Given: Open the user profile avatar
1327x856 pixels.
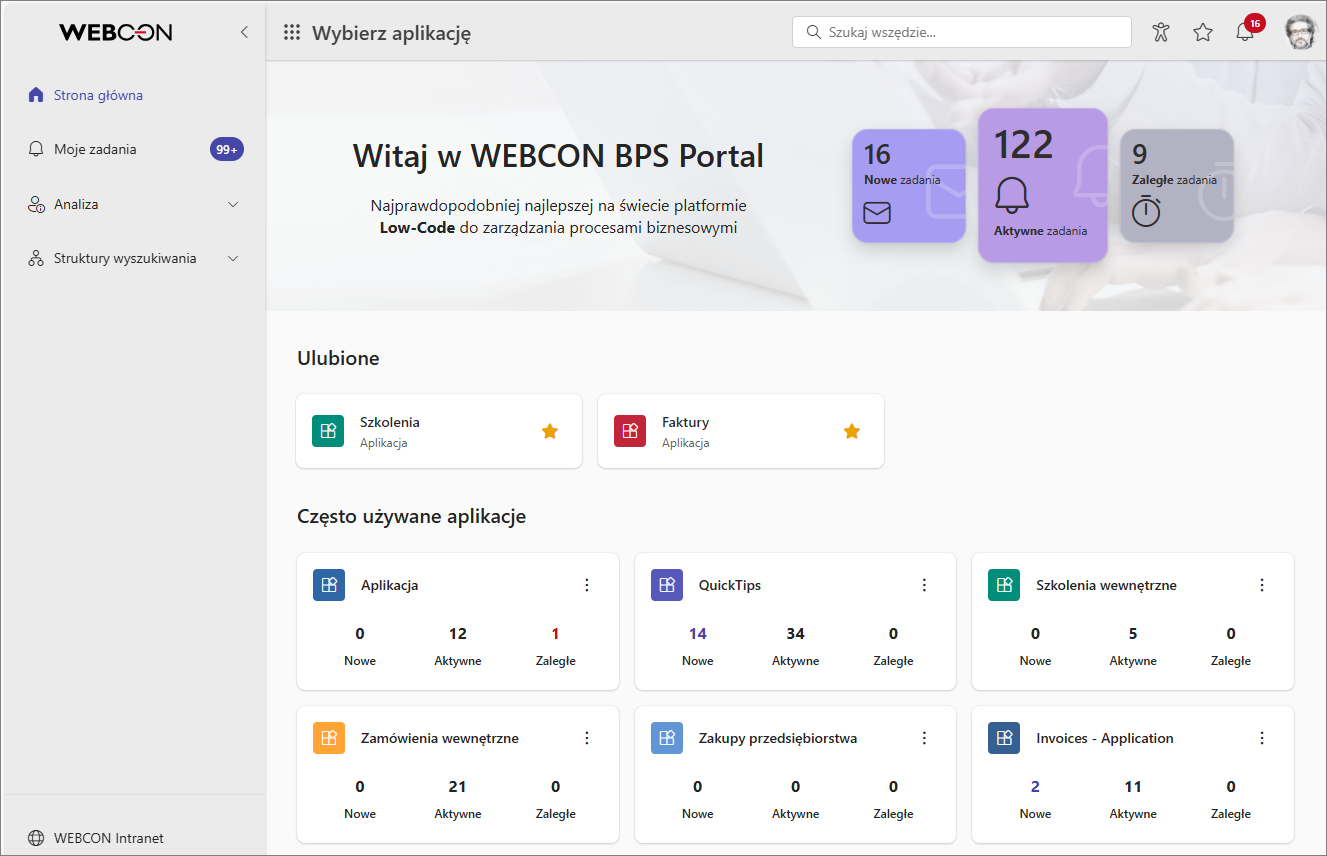Looking at the screenshot, I should [x=1301, y=31].
